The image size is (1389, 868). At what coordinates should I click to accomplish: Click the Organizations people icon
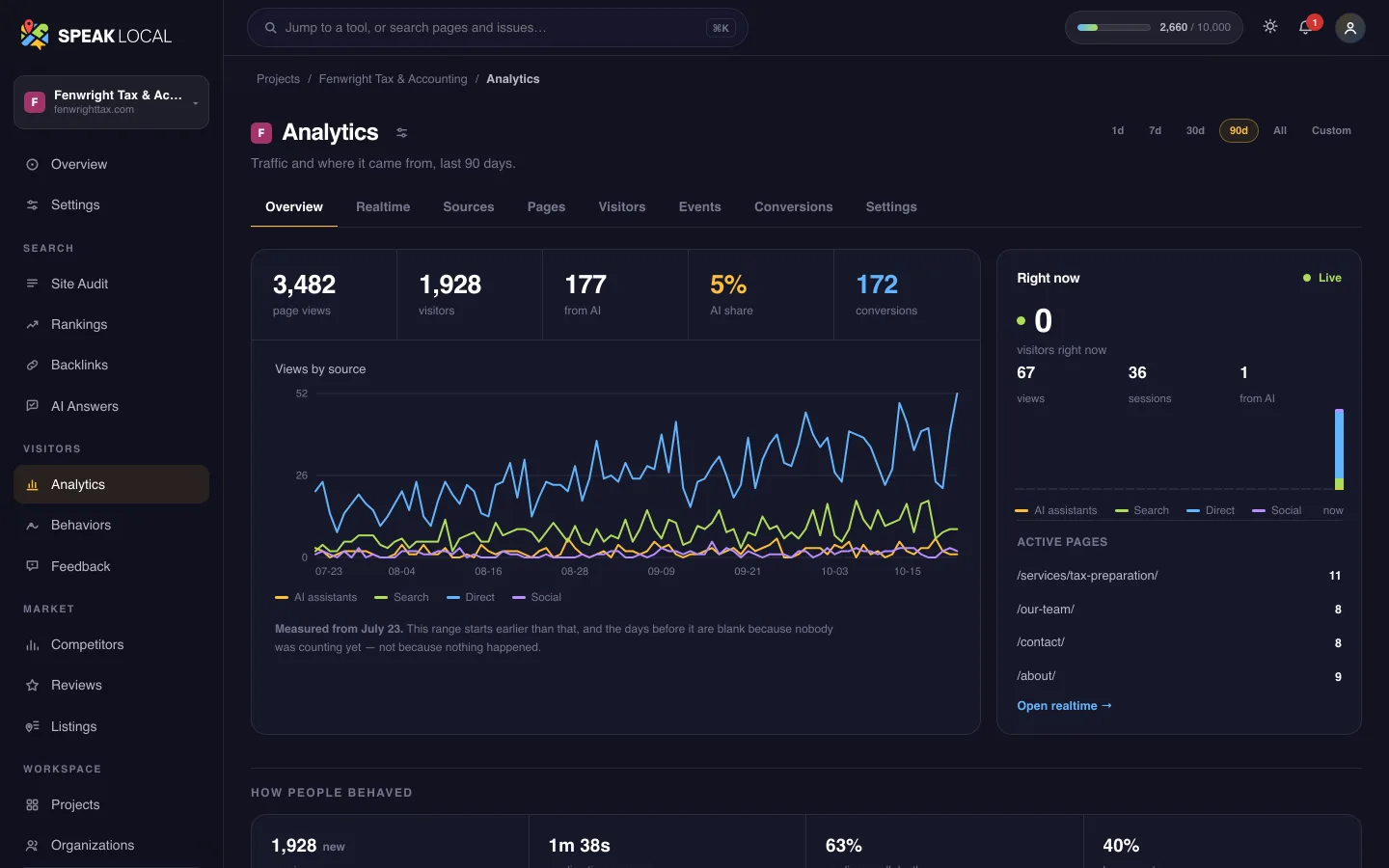click(32, 846)
